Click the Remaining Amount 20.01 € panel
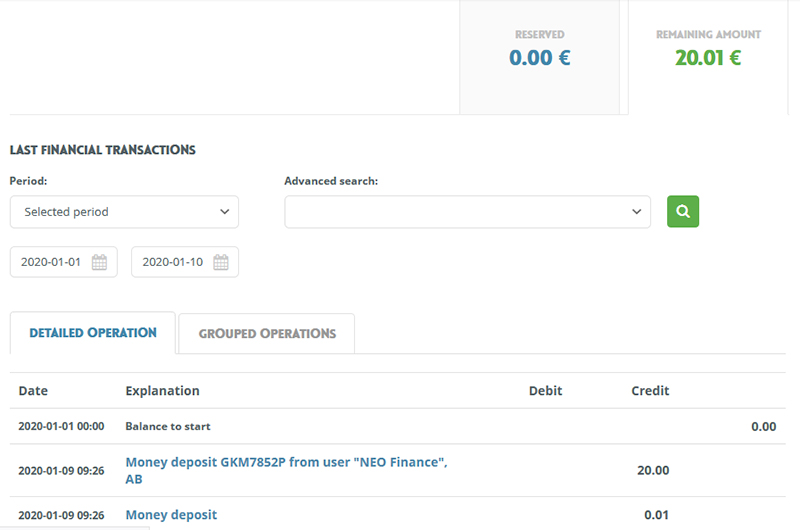Screen dimensions: 800x530 (708, 57)
